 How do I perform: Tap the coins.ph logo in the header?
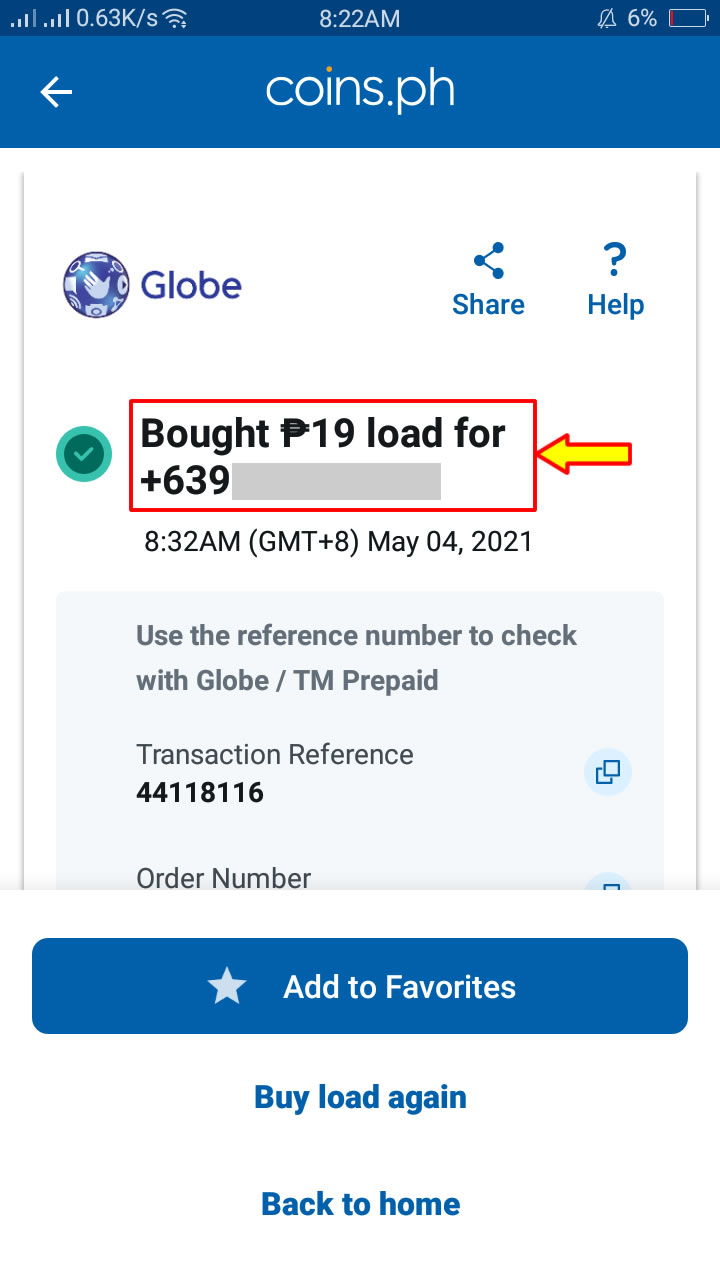pos(360,90)
